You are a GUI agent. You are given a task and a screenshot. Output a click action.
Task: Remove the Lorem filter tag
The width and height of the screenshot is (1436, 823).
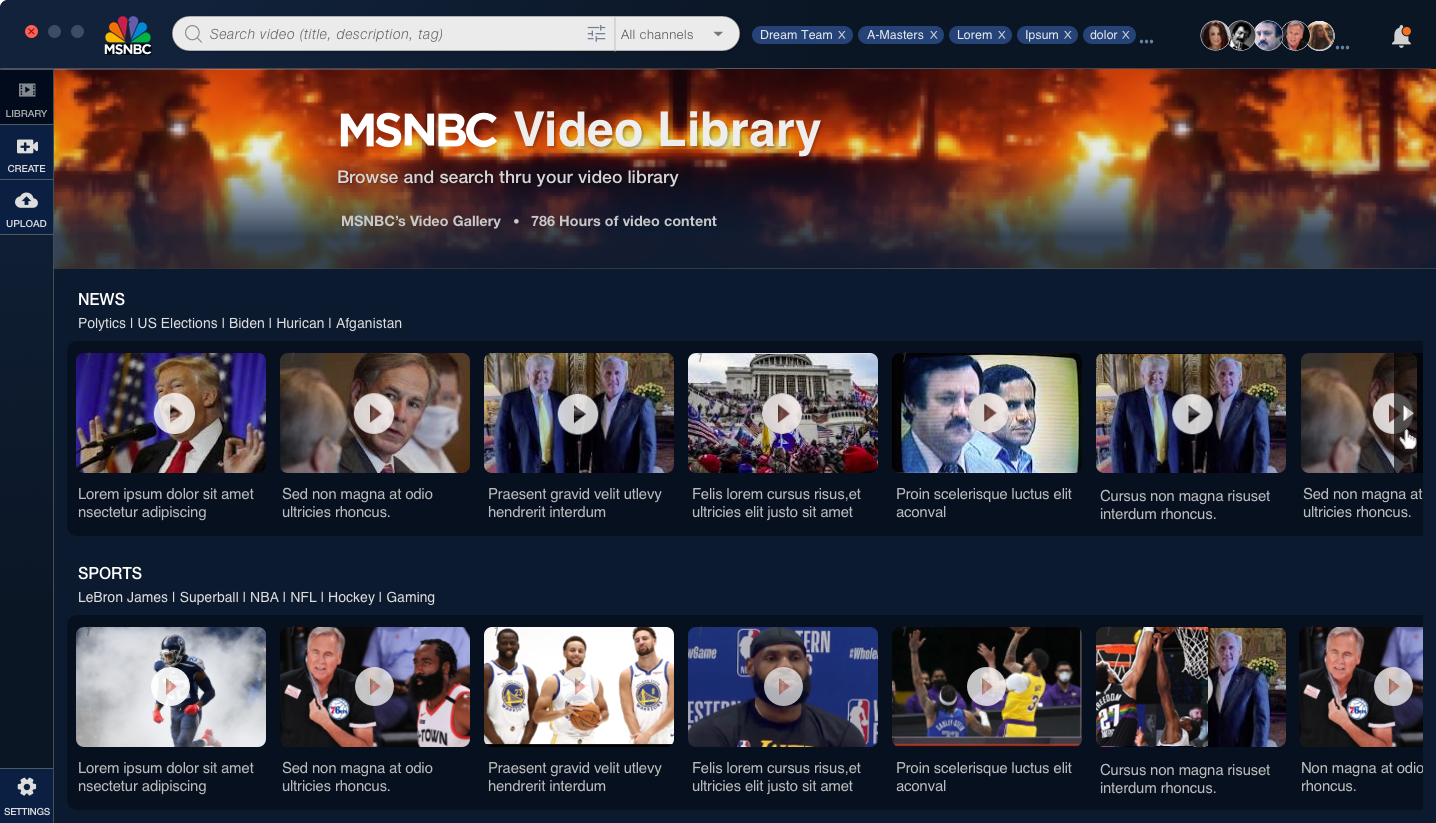click(1002, 35)
